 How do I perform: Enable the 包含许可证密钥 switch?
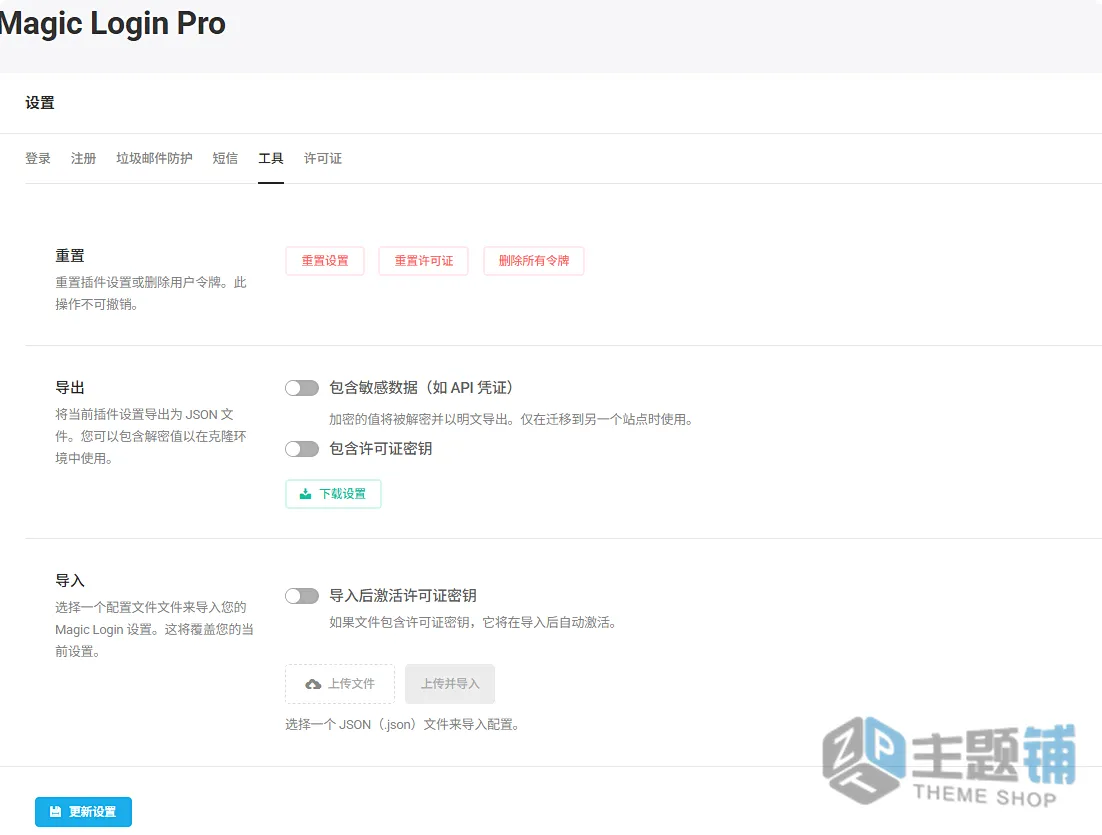click(302, 448)
